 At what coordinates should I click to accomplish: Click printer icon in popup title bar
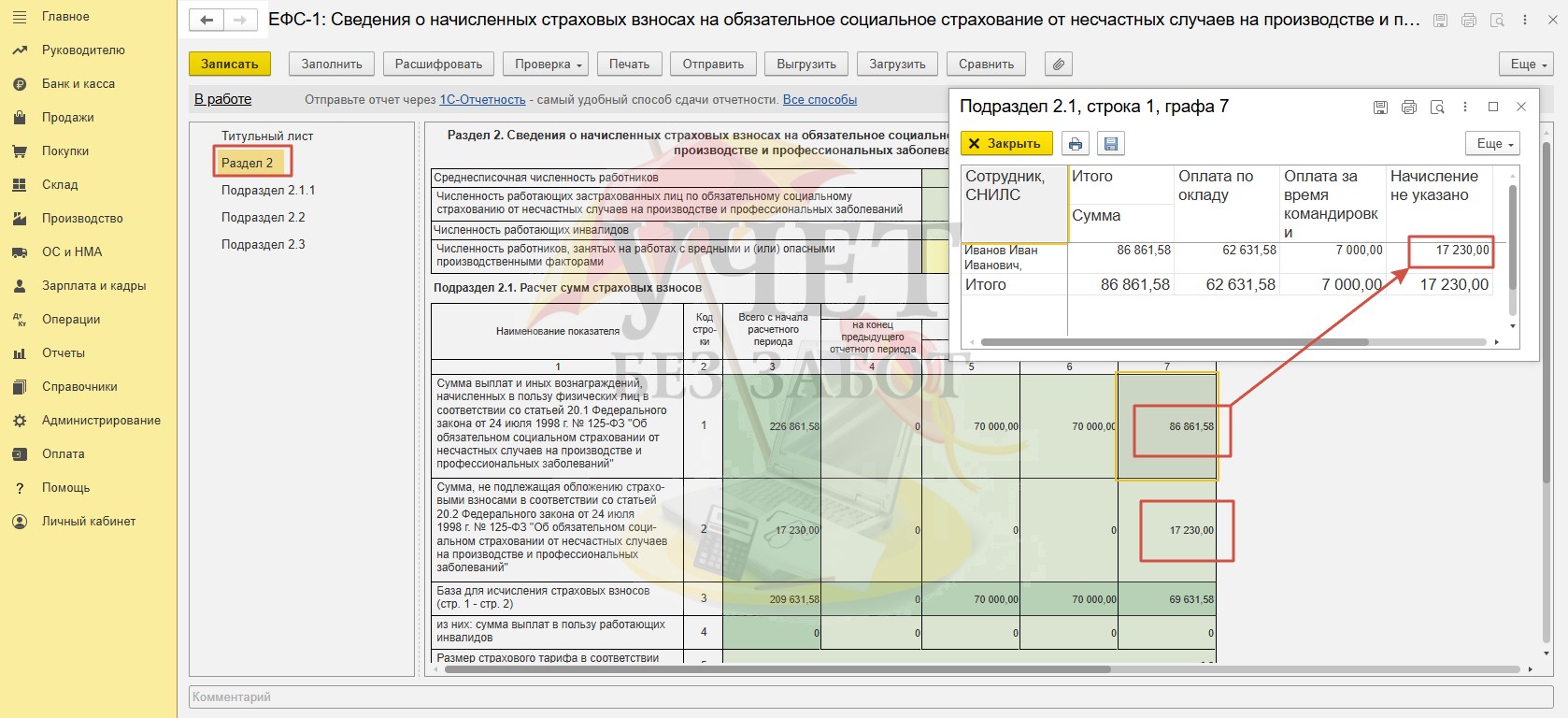click(x=1409, y=108)
